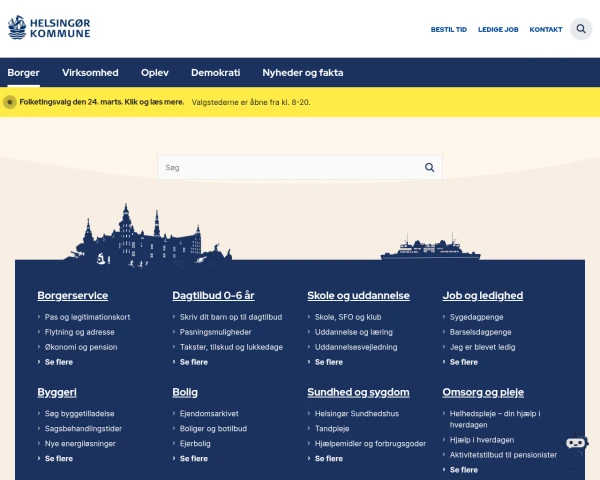Viewport: 600px width, 480px height.
Task: Open Ejerbolig link
Action: point(195,444)
